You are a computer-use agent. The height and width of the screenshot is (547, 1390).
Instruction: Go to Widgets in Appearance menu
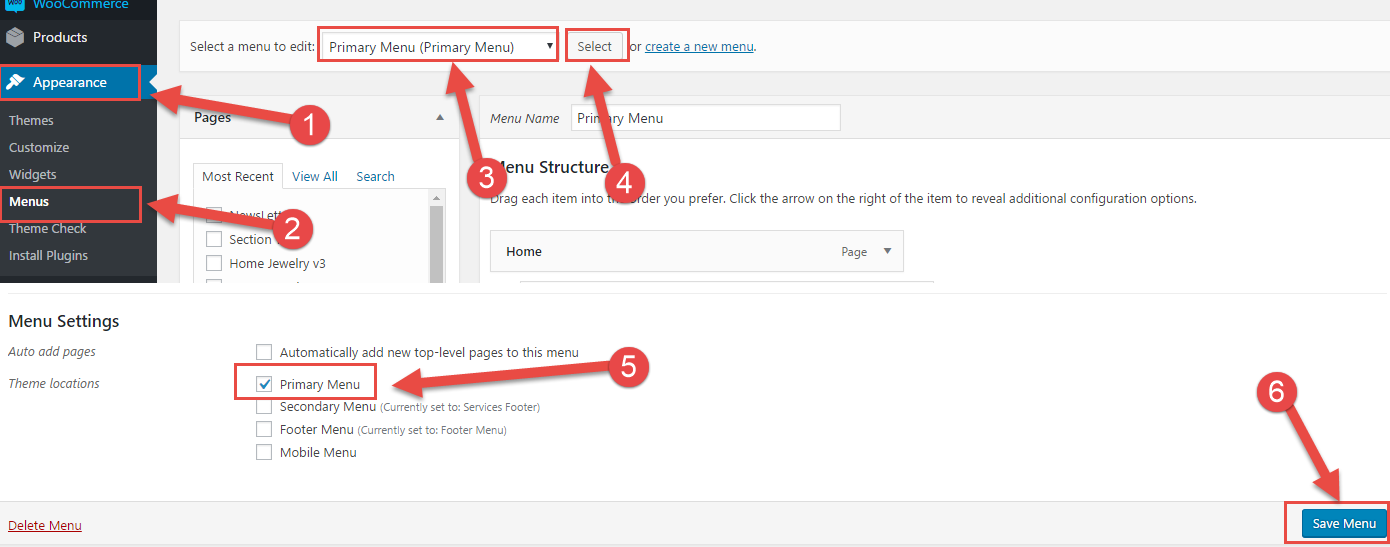pyautogui.click(x=33, y=174)
